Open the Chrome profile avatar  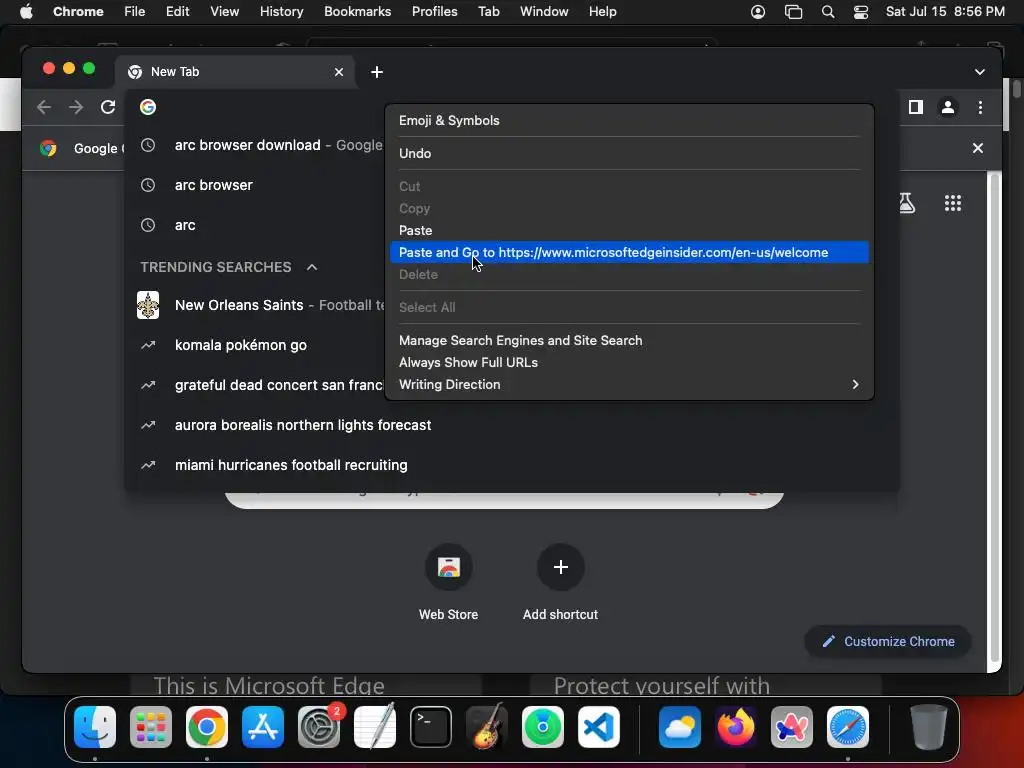(x=948, y=107)
